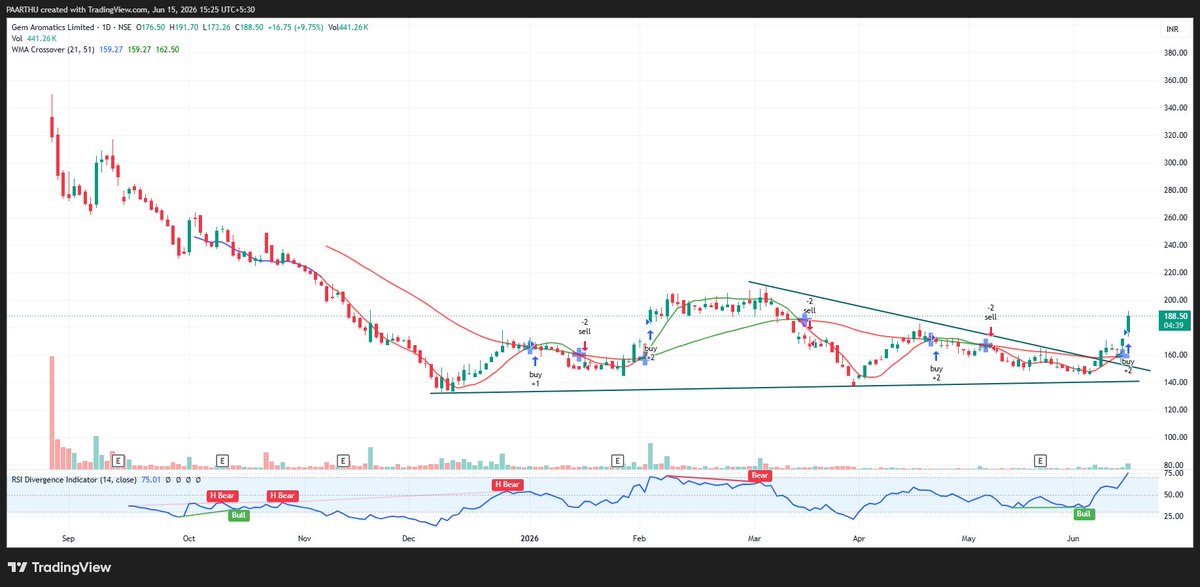Open the INR currency selector
This screenshot has height=587, width=1200.
tap(1171, 31)
